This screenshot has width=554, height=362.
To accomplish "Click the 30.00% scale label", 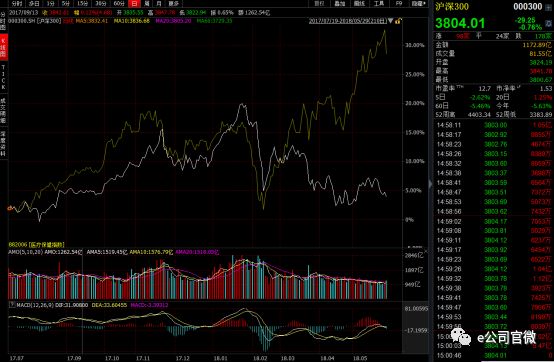I will [x=414, y=45].
